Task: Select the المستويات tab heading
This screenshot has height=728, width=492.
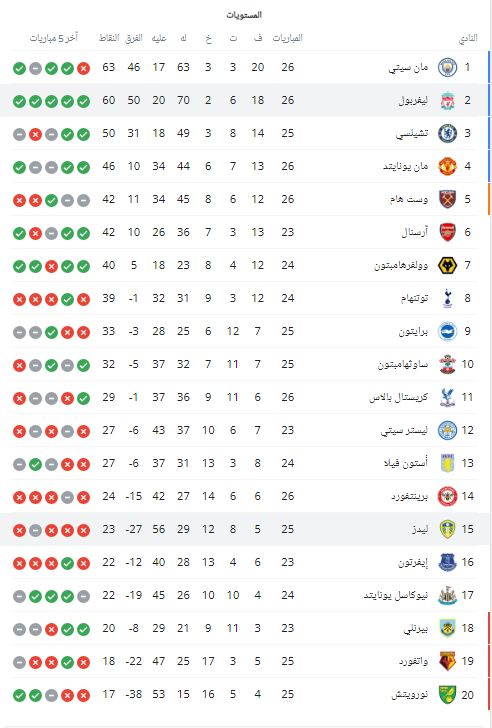Action: pyautogui.click(x=244, y=15)
